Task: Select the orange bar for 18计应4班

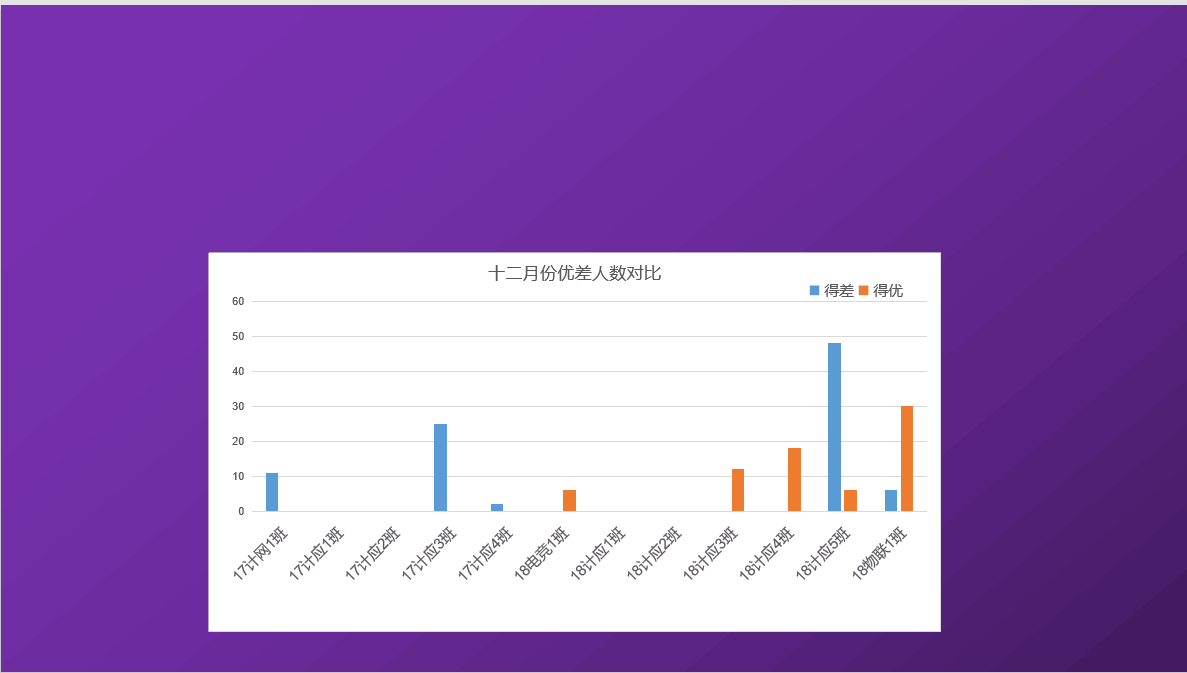Action: [x=794, y=480]
